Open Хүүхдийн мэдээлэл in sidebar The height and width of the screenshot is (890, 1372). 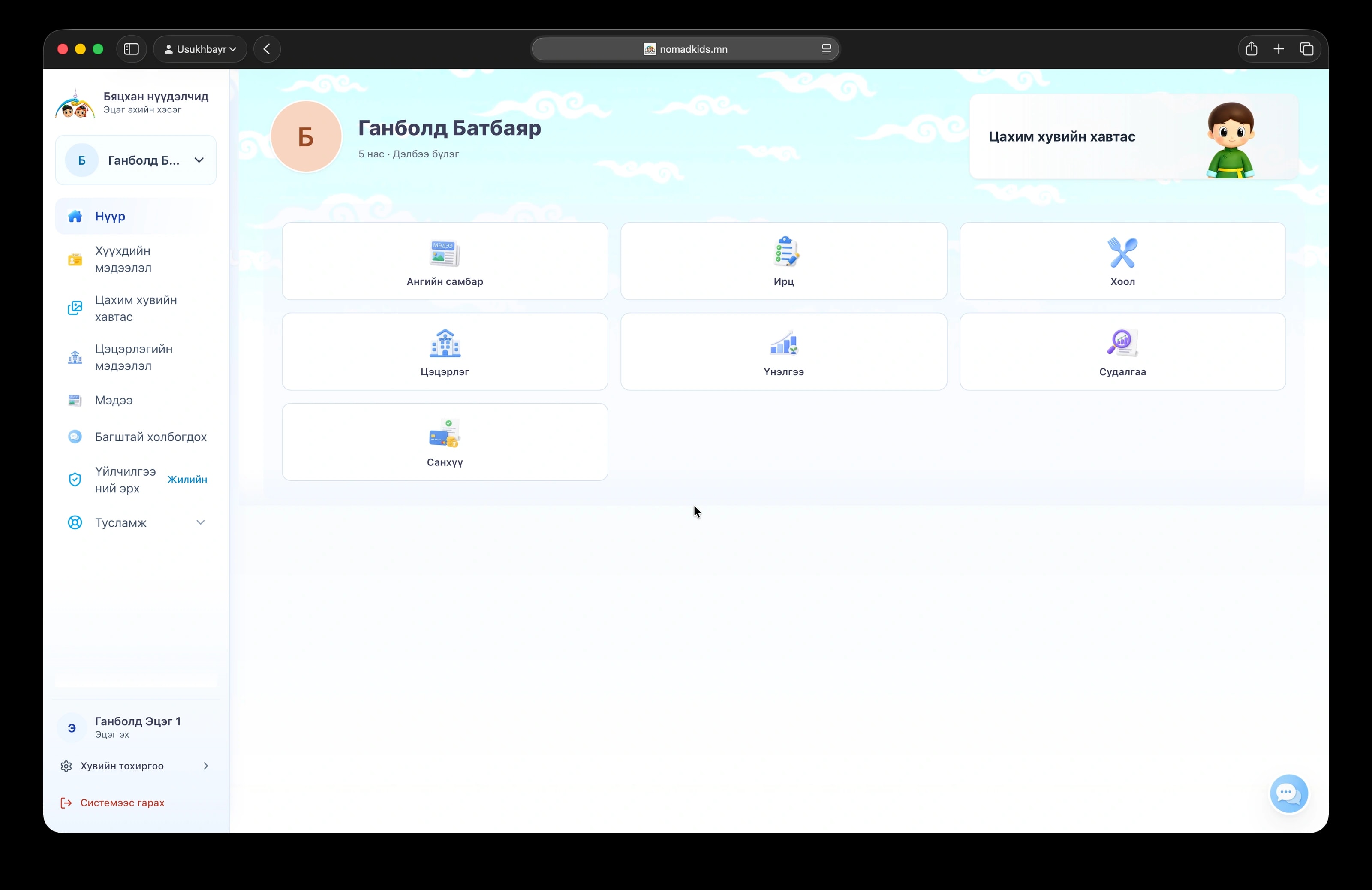[136, 259]
